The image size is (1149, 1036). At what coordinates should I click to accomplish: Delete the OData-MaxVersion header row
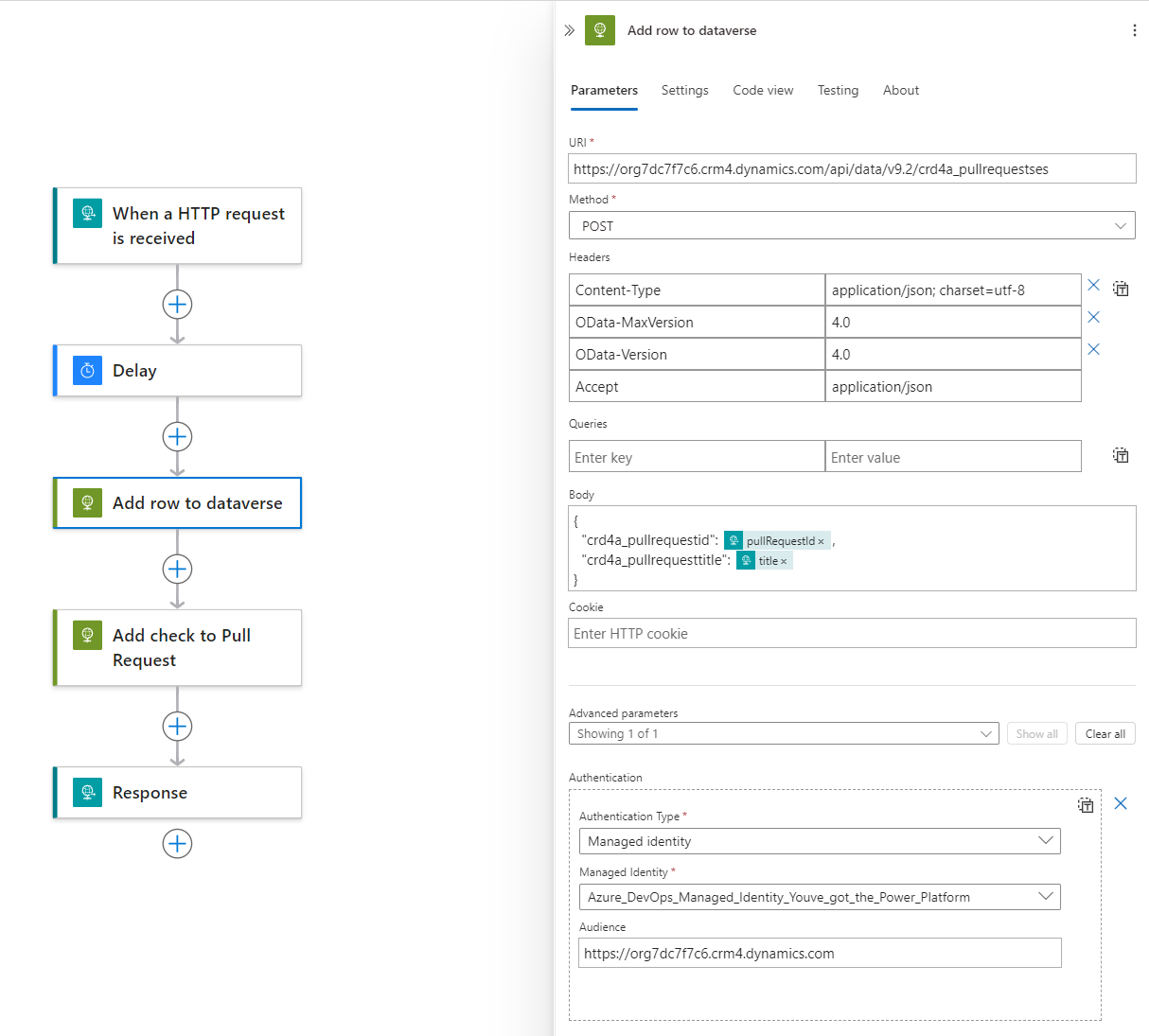pyautogui.click(x=1094, y=317)
